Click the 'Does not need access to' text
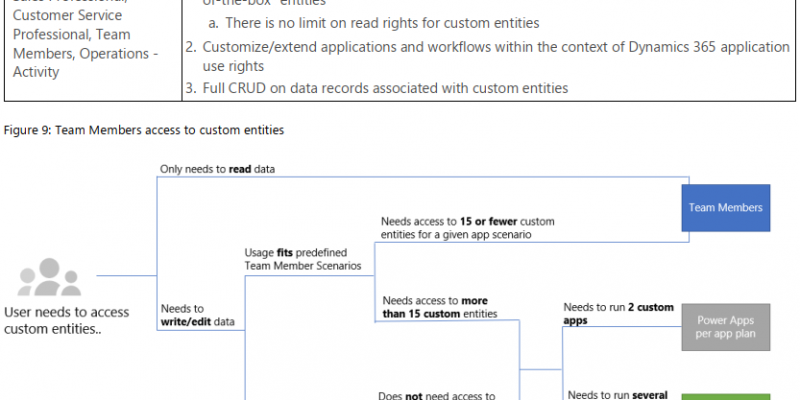 coord(437,395)
